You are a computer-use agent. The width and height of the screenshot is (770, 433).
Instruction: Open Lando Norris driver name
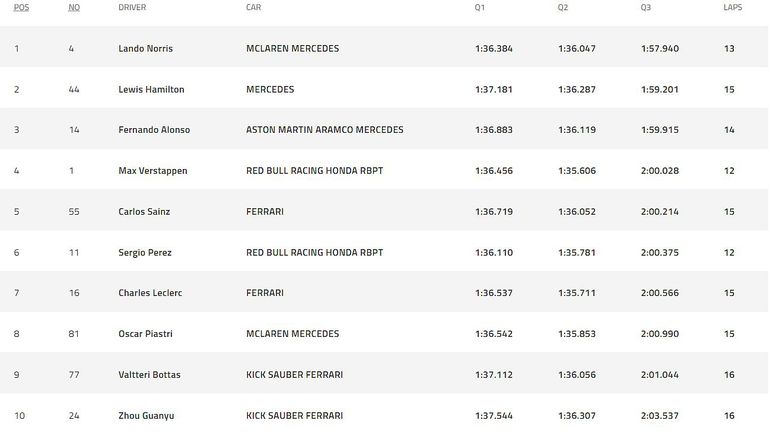[145, 49]
